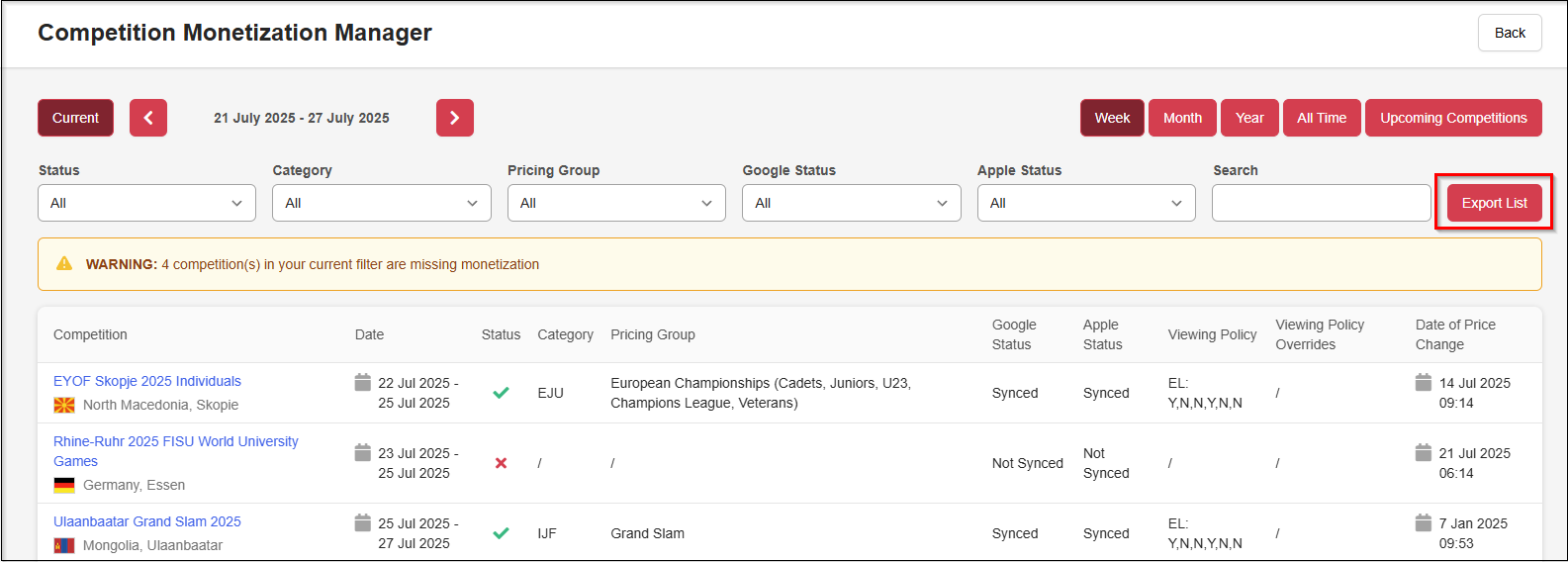Open the Pricing Group dropdown
This screenshot has width=1568, height=562.
616,203
